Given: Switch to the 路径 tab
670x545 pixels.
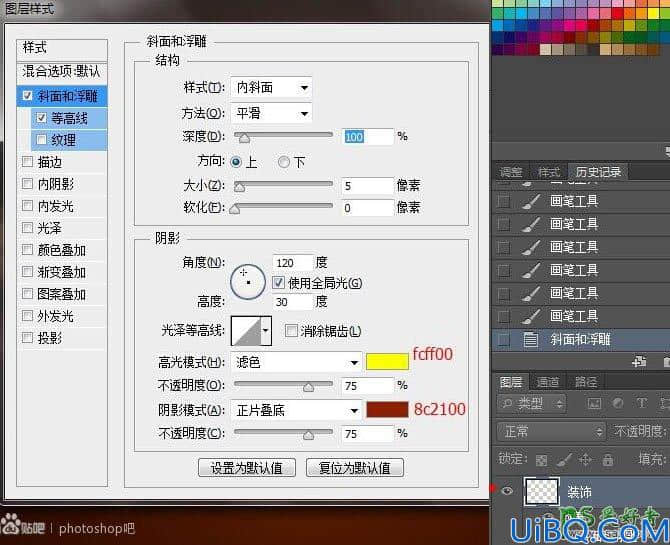Looking at the screenshot, I should click(x=585, y=382).
